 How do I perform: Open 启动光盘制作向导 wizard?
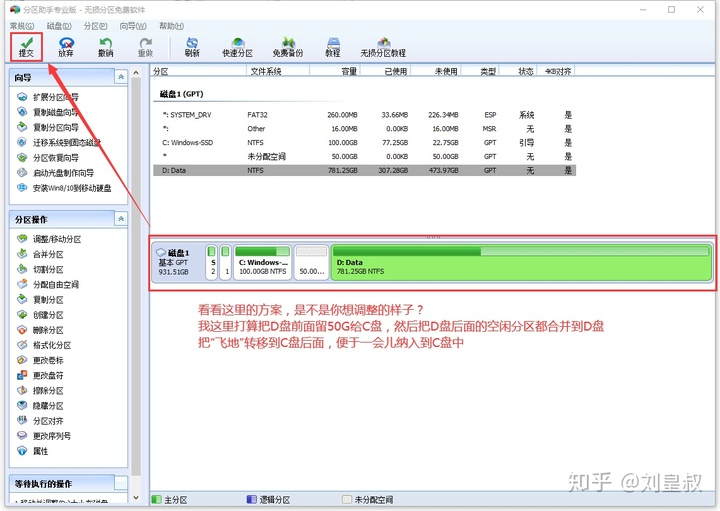[55, 173]
